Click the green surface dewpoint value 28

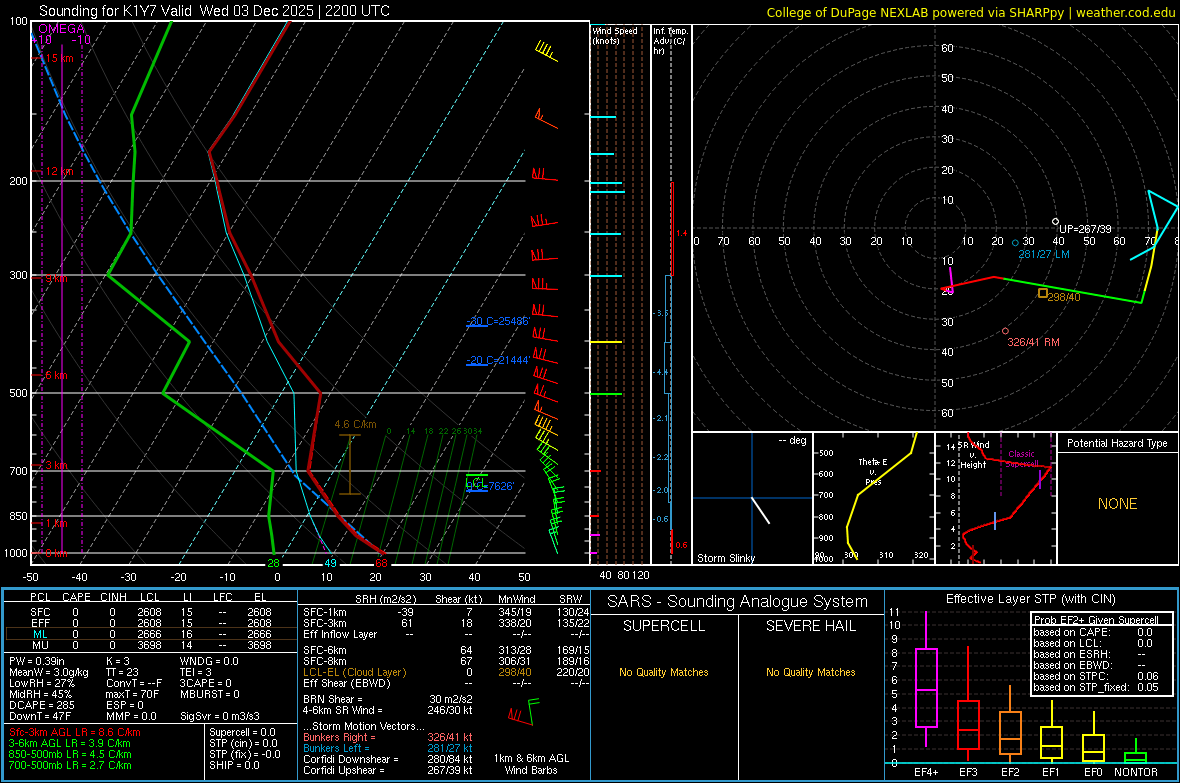click(x=273, y=563)
